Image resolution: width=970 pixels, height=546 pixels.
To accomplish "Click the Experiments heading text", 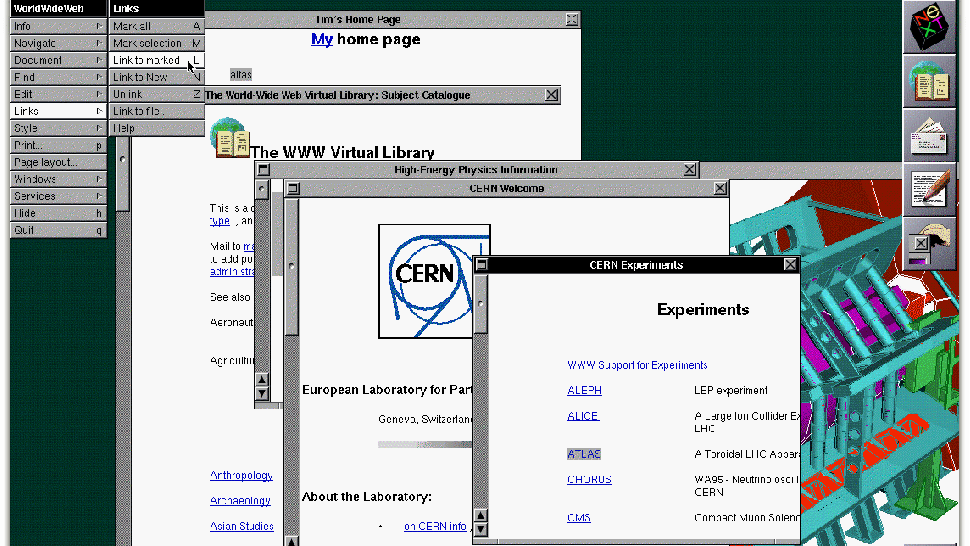I will pos(703,309).
